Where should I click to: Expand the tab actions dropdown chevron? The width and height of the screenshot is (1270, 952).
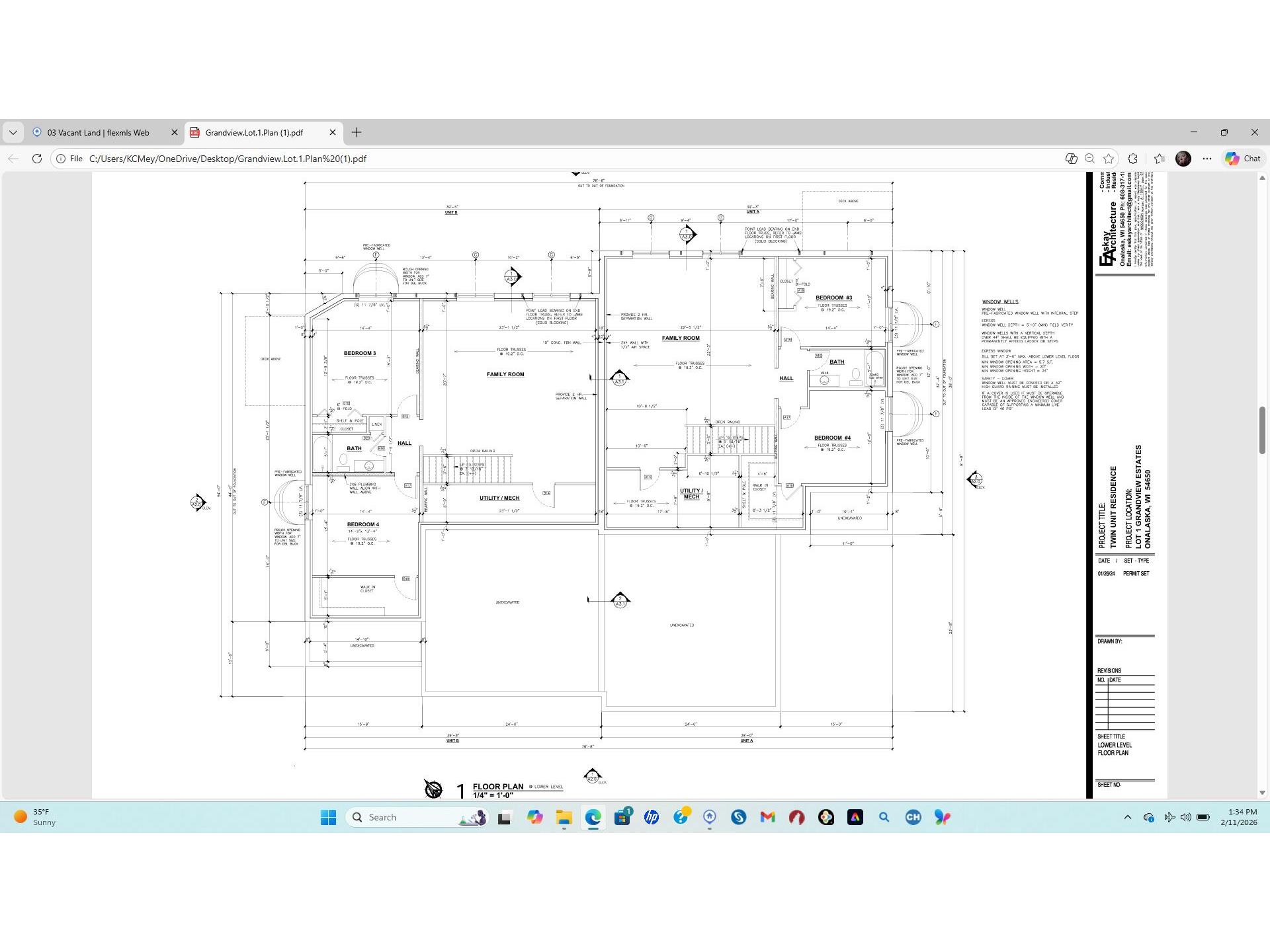pos(13,132)
